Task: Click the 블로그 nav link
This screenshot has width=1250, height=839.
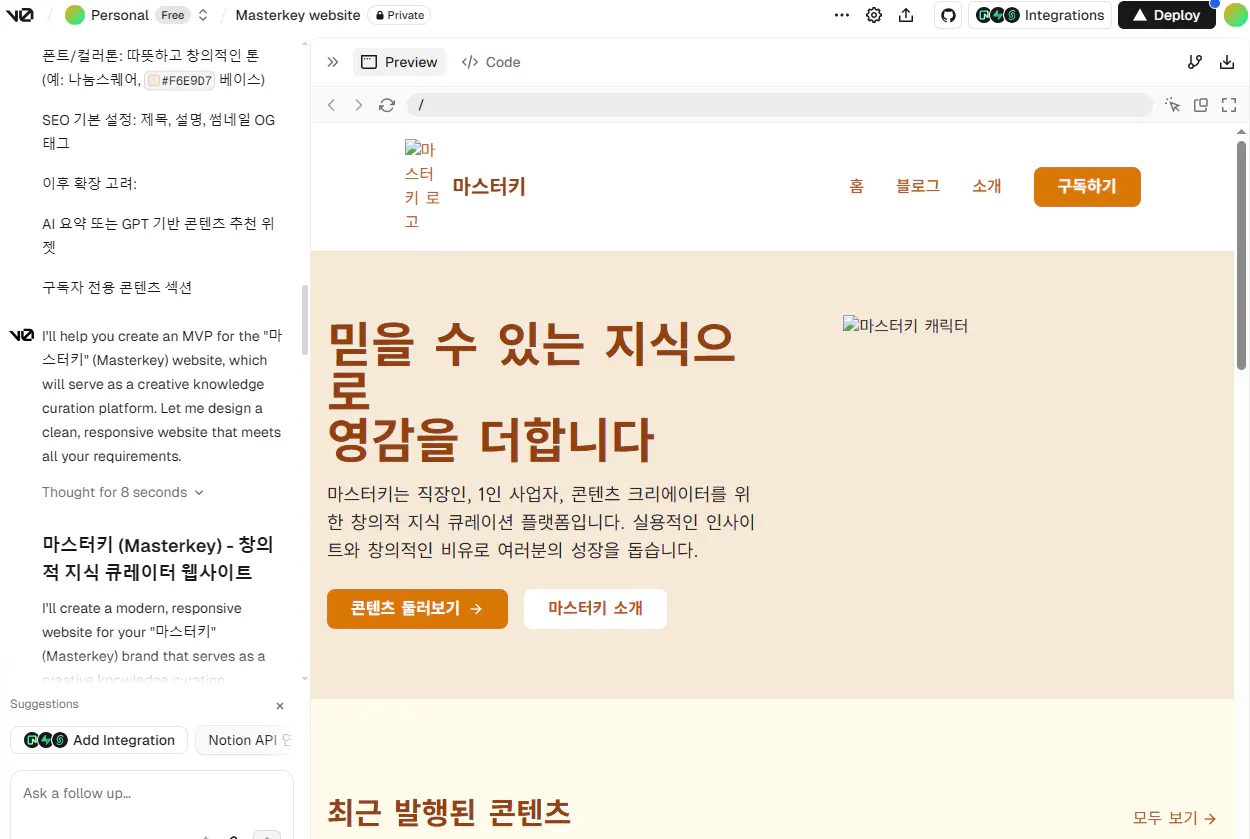Action: (x=918, y=186)
